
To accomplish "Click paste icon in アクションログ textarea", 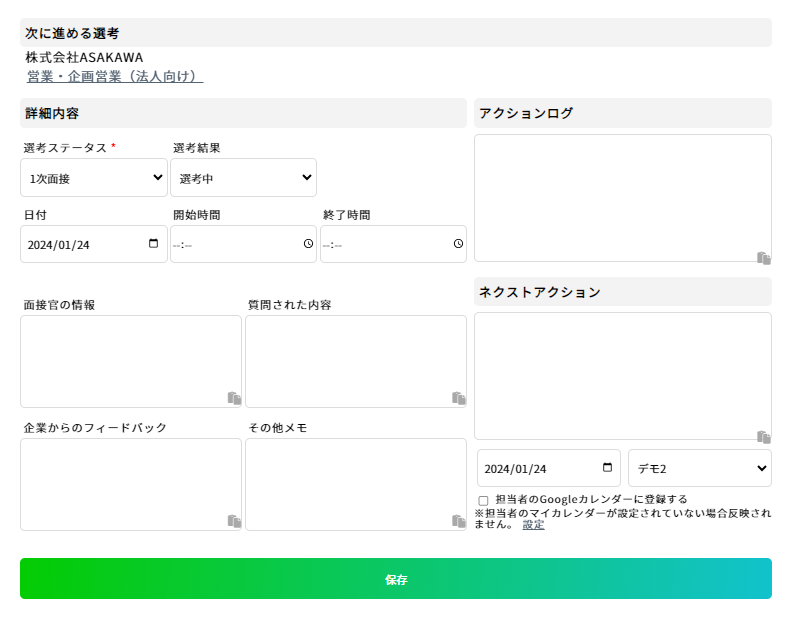I will click(764, 258).
